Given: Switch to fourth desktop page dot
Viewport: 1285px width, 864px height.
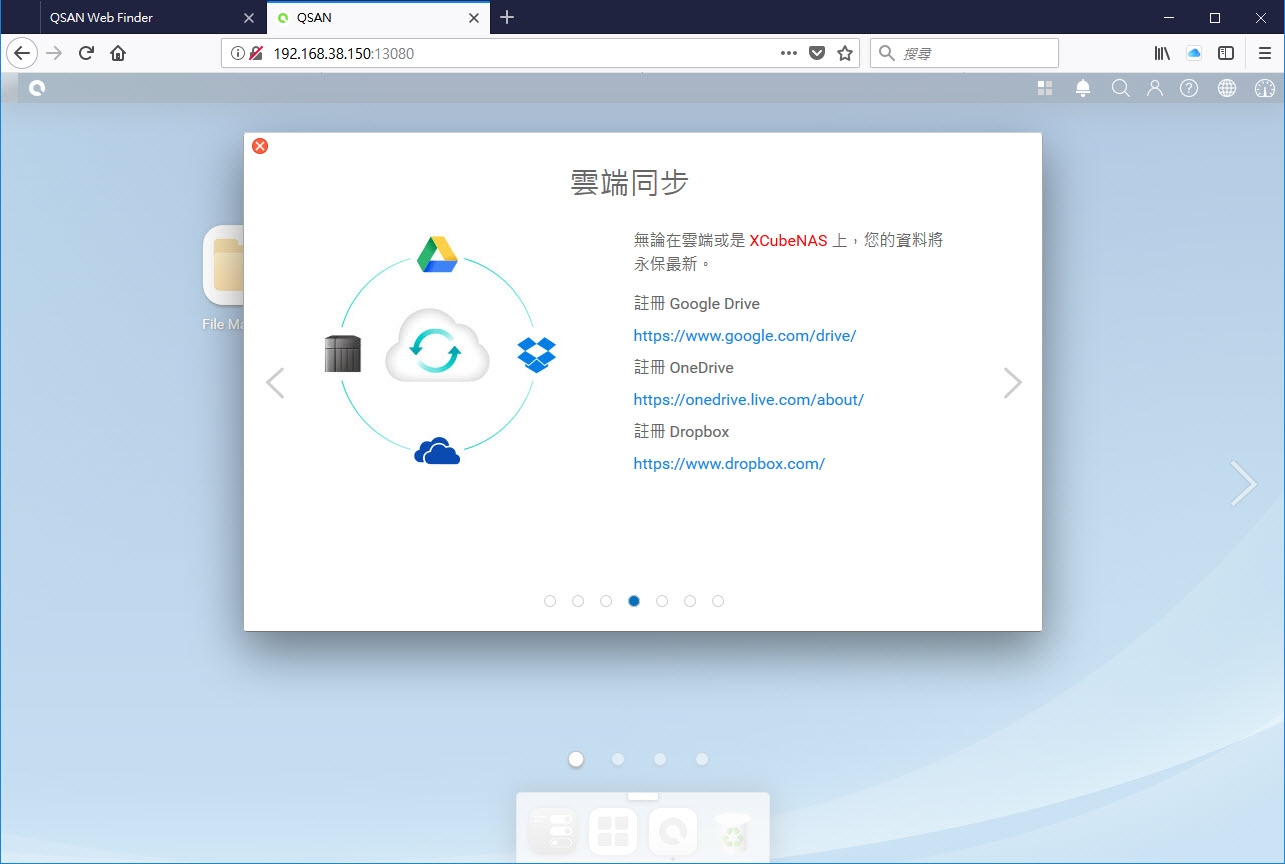Looking at the screenshot, I should coord(702,759).
